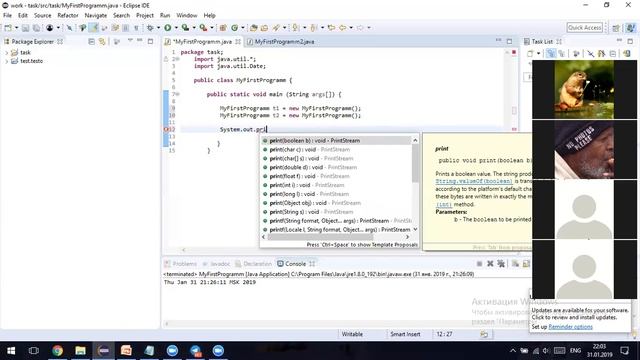Viewport: 640px width, 360px height.
Task: Toggle Scheduled view in Task List
Action: pos(562,53)
